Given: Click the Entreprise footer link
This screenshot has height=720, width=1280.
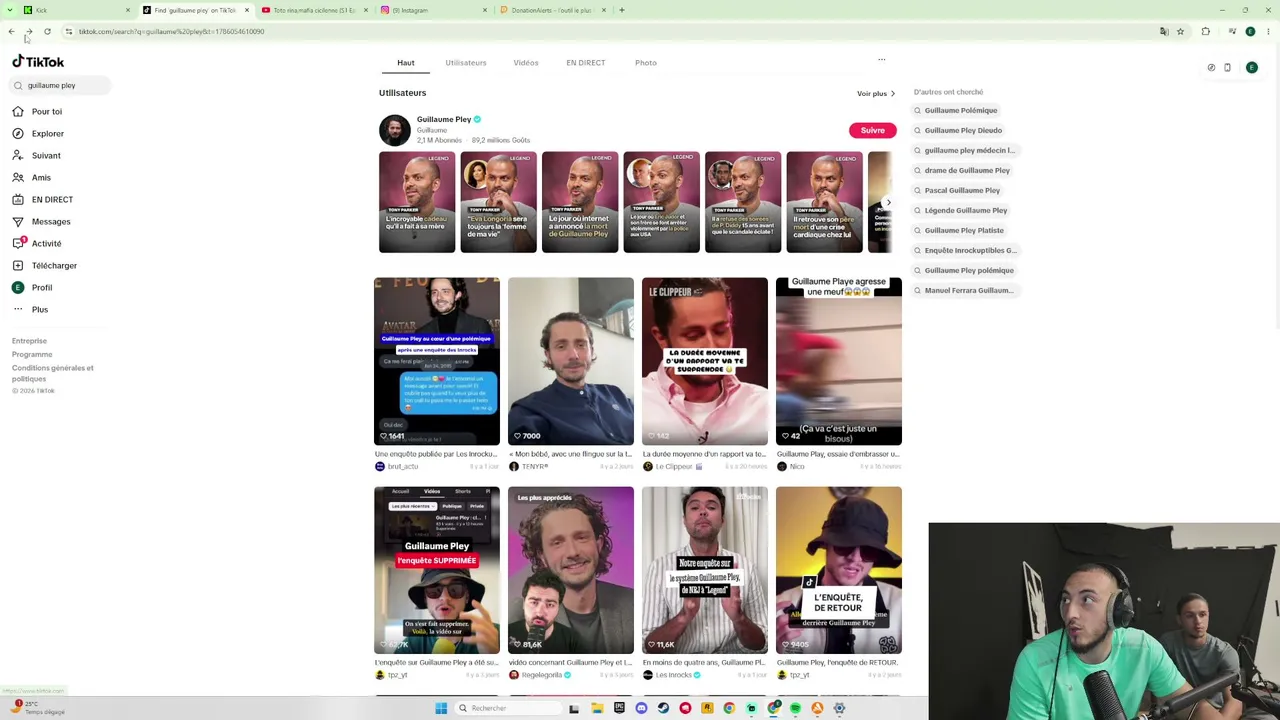Looking at the screenshot, I should (29, 341).
